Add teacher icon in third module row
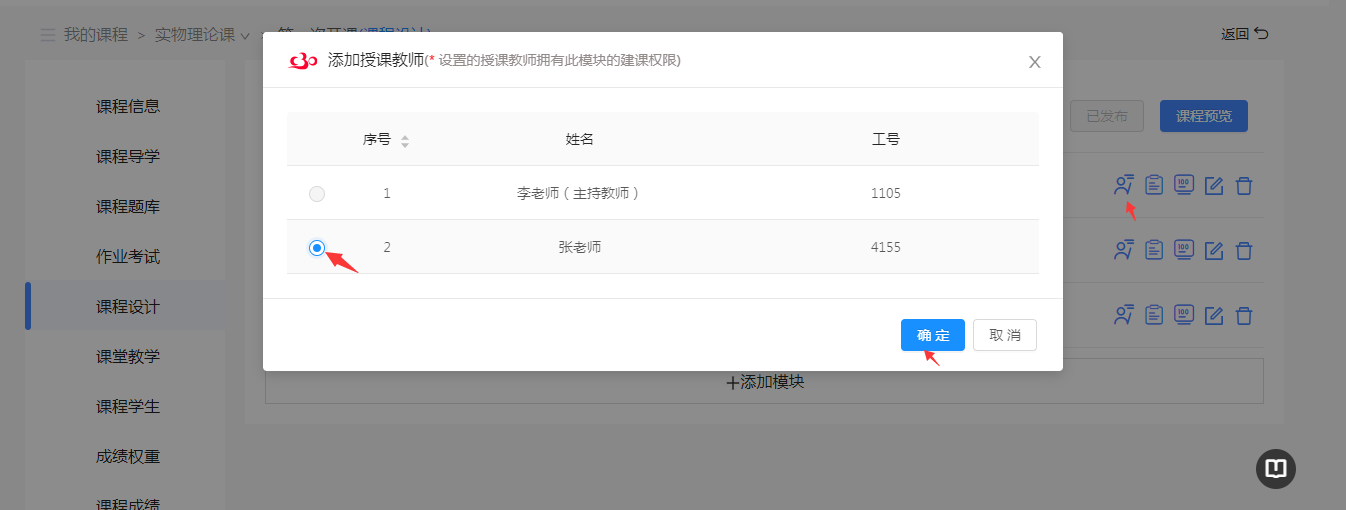This screenshot has width=1346, height=510. pyautogui.click(x=1124, y=315)
